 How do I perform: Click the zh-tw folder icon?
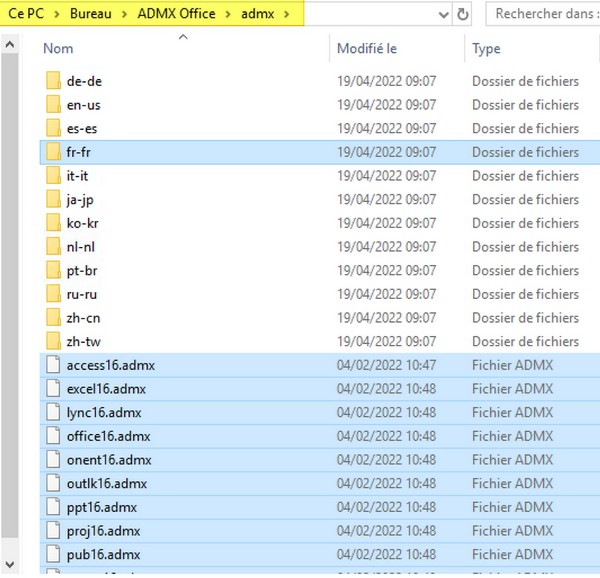(54, 341)
